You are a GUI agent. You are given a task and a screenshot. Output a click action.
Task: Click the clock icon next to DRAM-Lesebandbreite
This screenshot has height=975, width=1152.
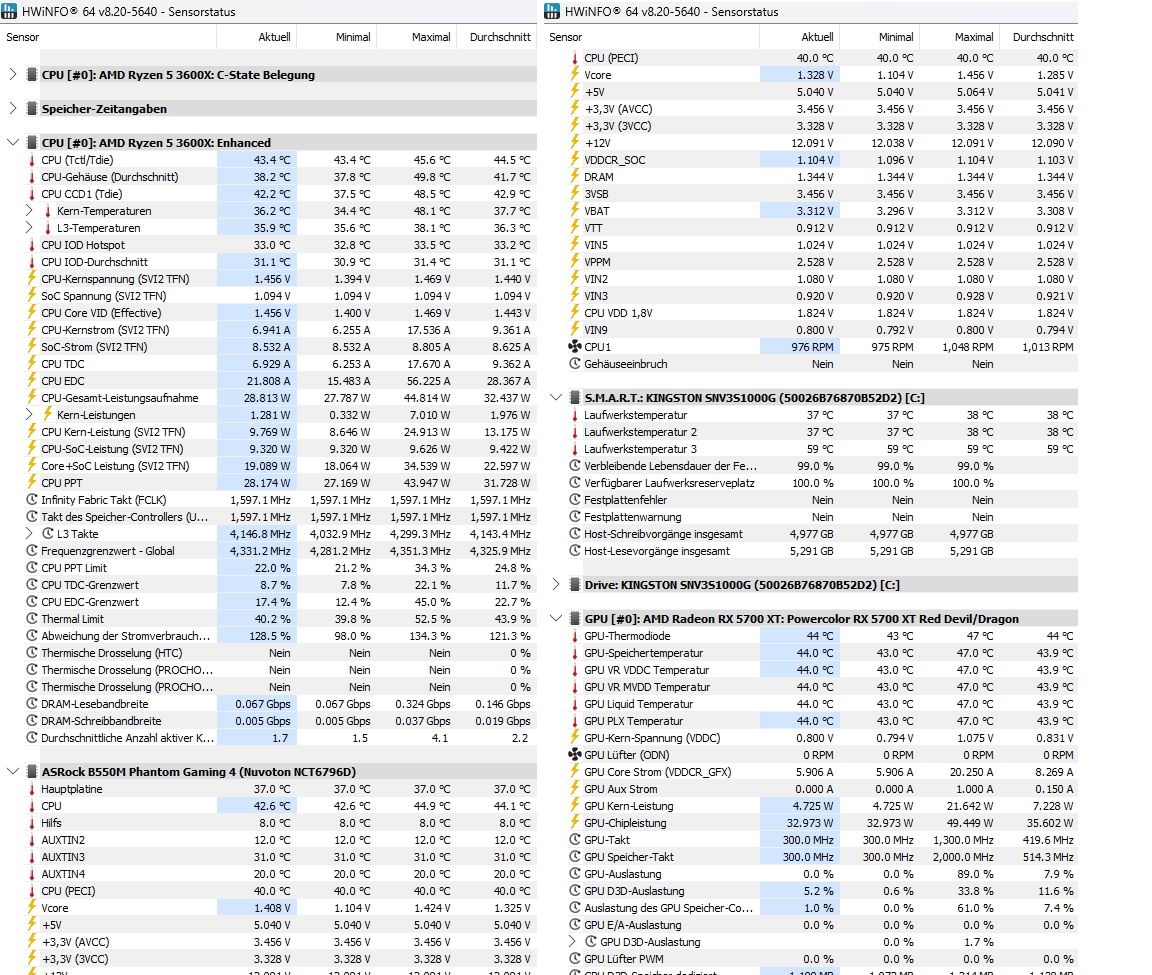point(32,704)
